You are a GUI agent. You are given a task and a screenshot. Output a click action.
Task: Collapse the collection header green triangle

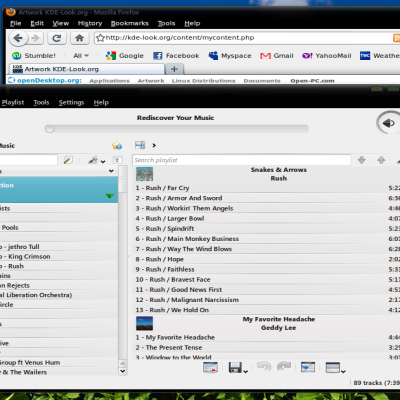point(110,196)
